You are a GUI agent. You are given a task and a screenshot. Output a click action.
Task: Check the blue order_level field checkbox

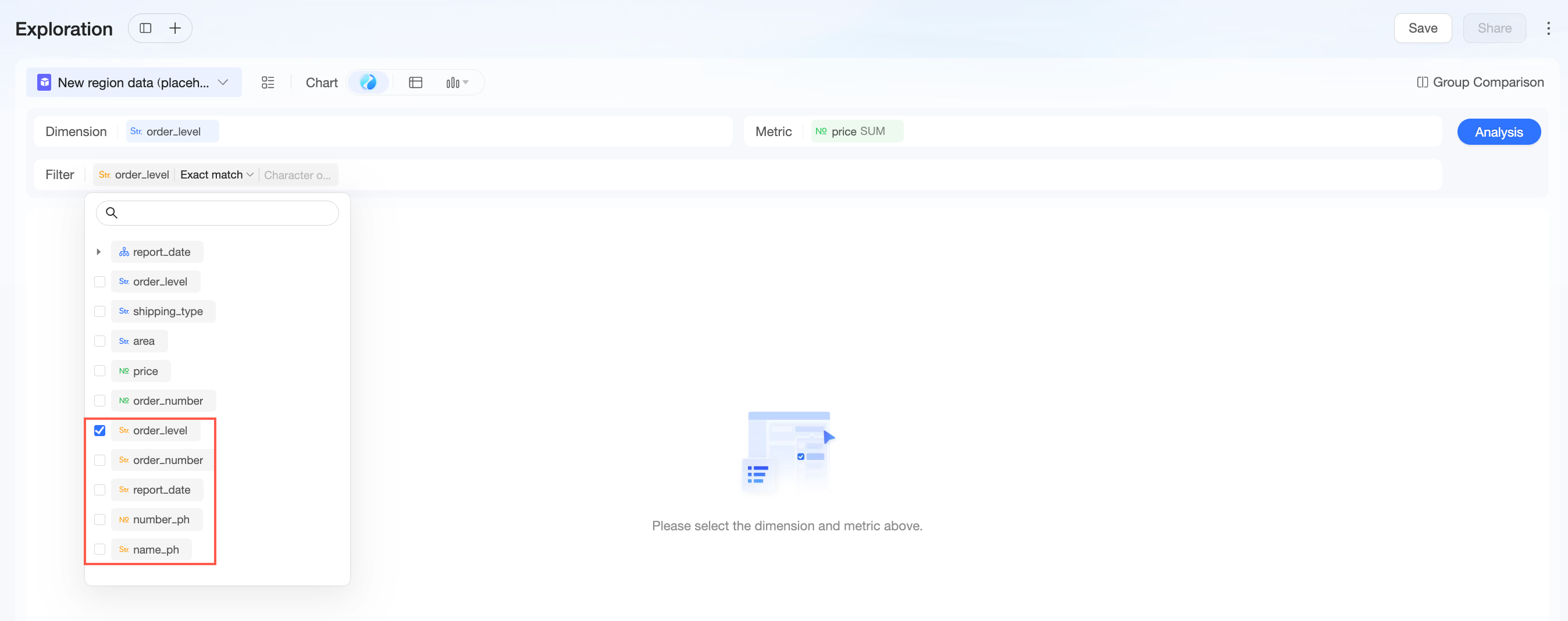point(100,282)
